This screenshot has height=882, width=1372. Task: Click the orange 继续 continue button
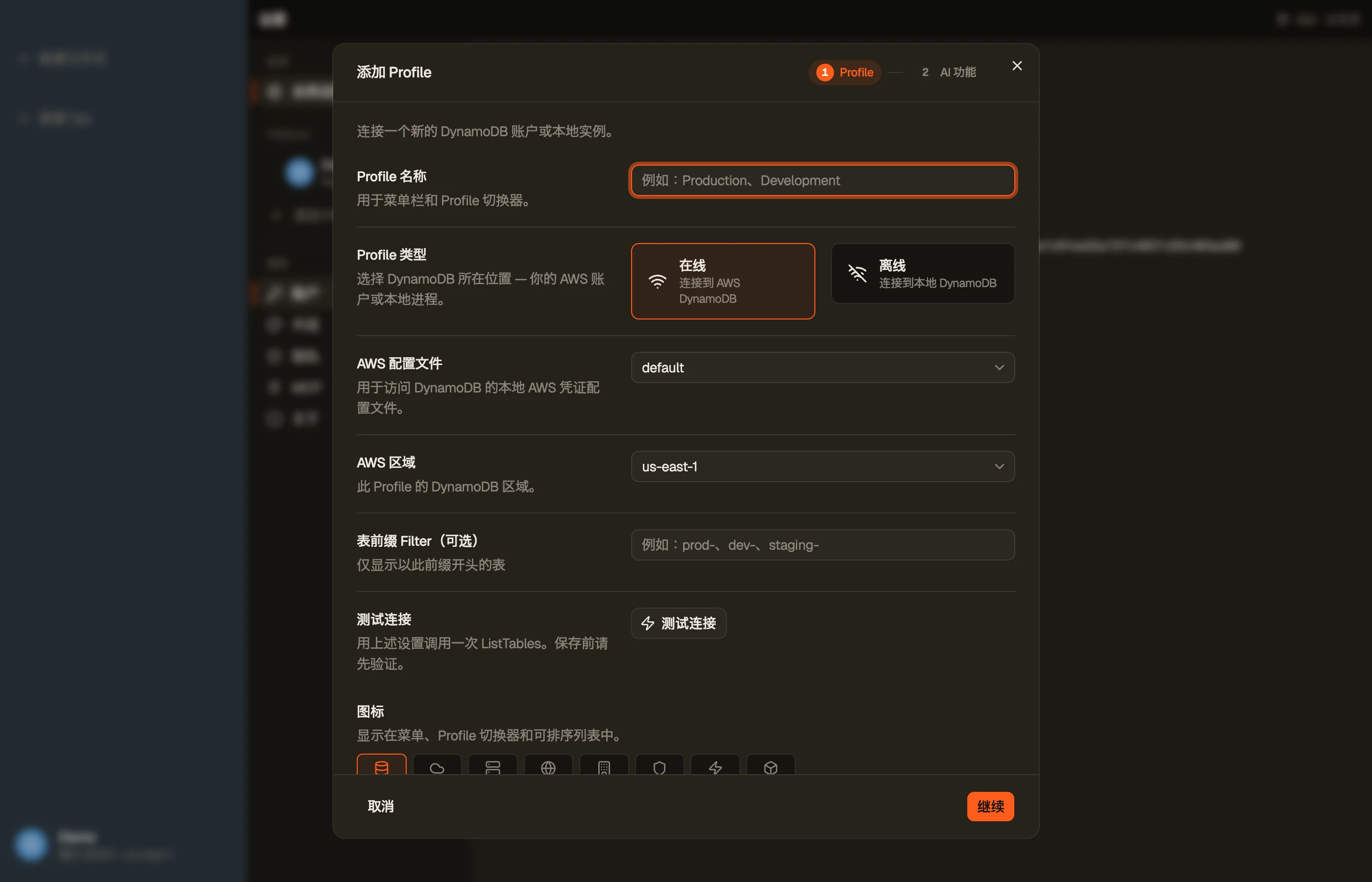coord(990,807)
